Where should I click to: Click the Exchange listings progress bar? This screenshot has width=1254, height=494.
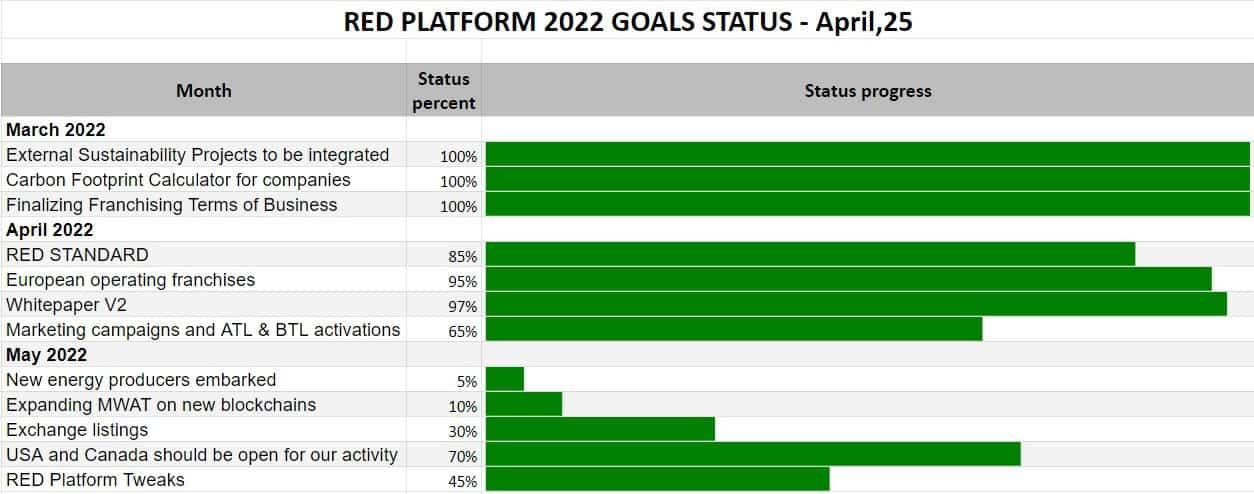pos(600,429)
